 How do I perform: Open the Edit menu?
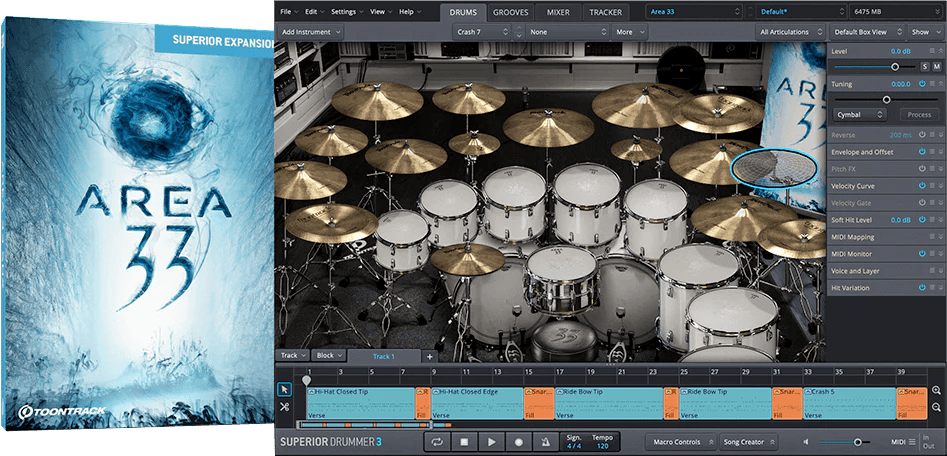pos(314,11)
